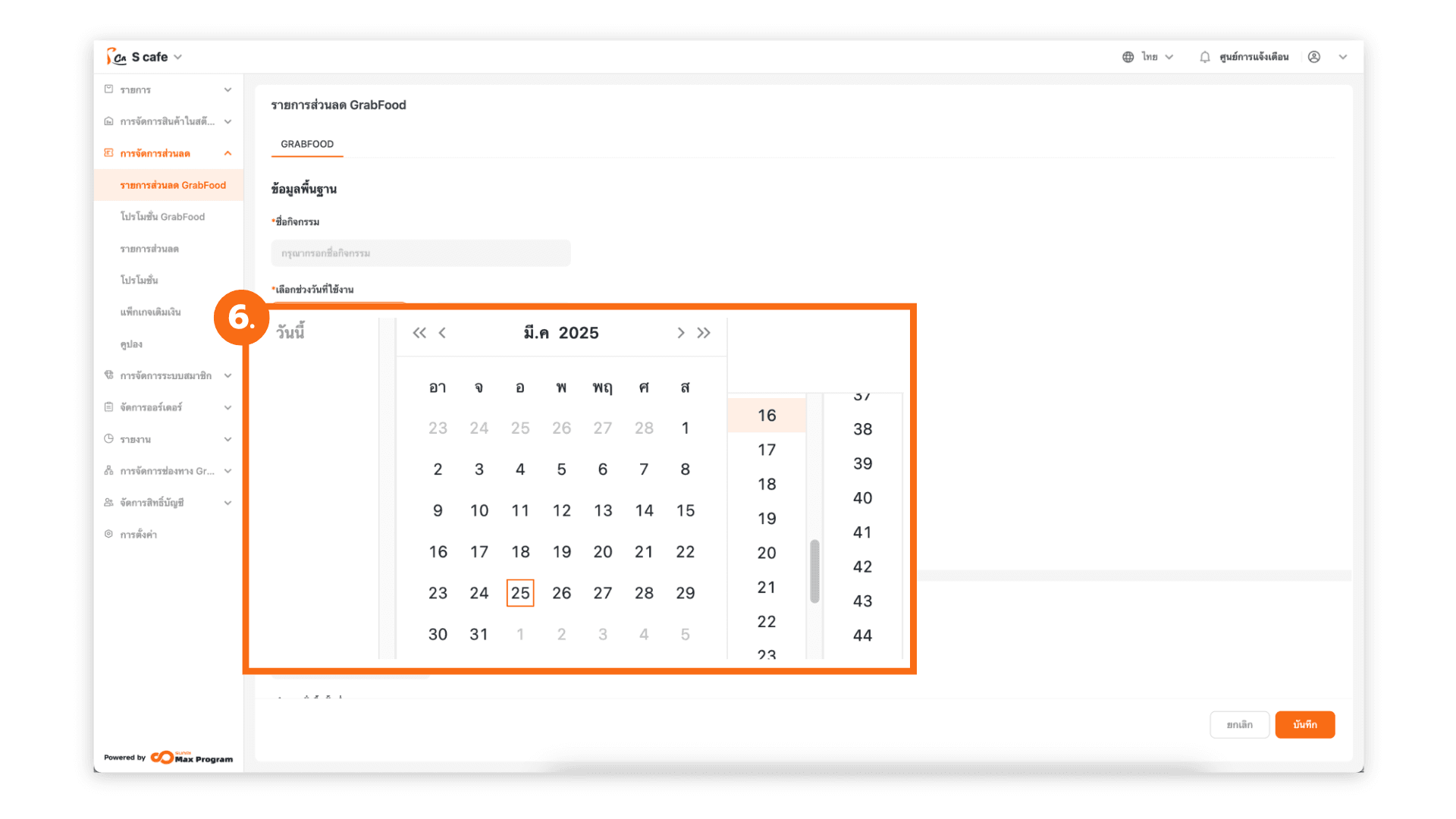Click the notification bell icon
The height and width of the screenshot is (819, 1456).
point(1204,57)
